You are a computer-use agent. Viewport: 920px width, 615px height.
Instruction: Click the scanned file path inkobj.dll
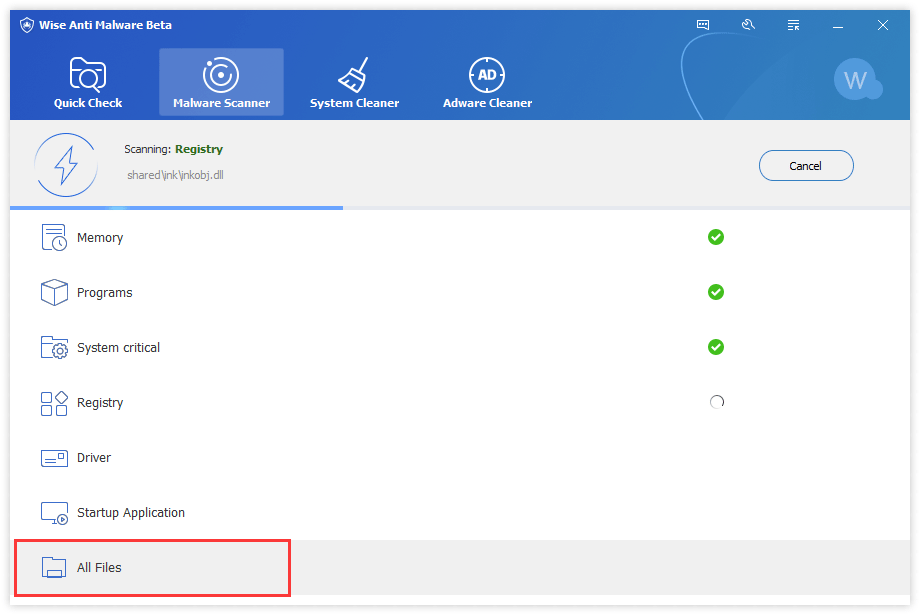175,175
